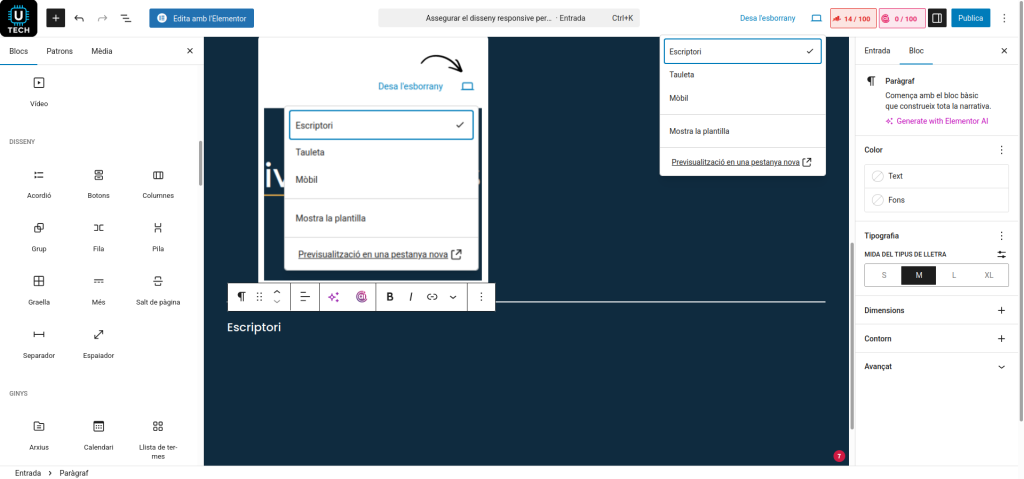Switch to the Patrons tab
1024x479 pixels.
click(x=59, y=51)
